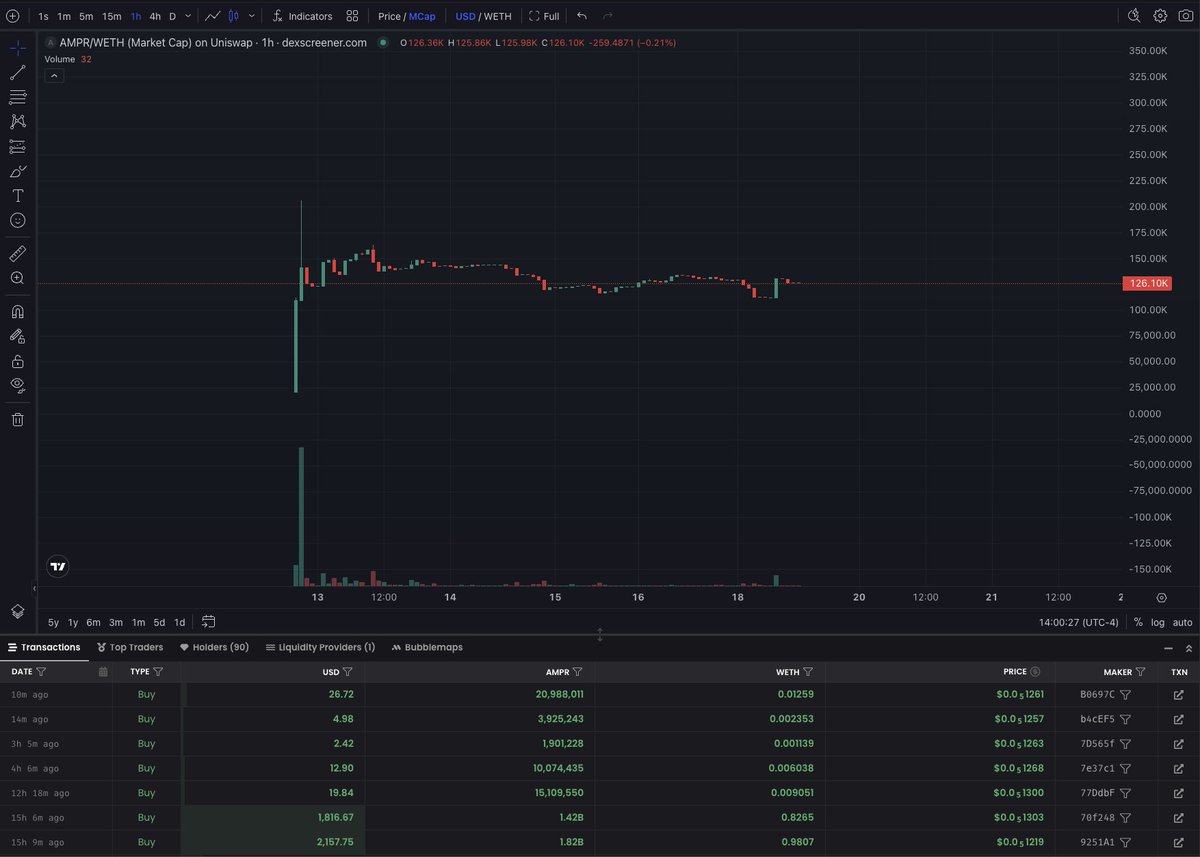Select the crosshair cursor tool

click(17, 48)
